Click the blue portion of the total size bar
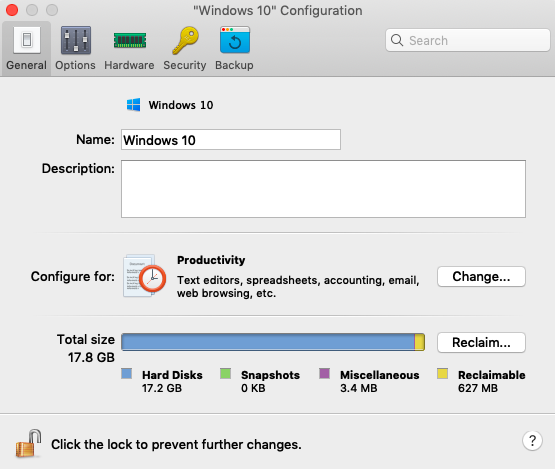 click(x=268, y=342)
